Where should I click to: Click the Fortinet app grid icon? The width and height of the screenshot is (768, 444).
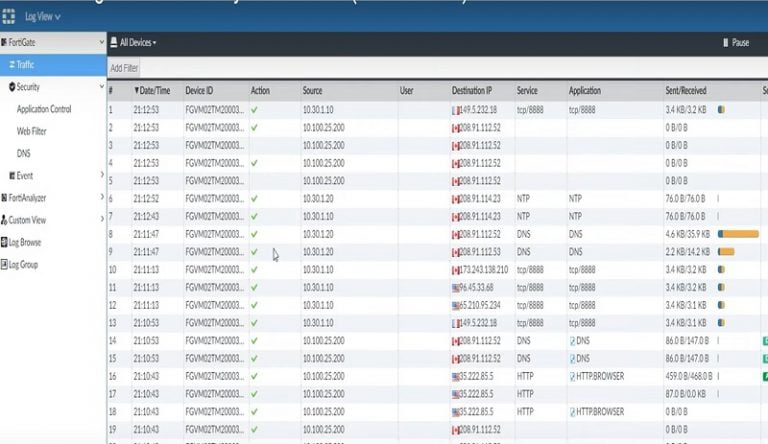point(9,16)
